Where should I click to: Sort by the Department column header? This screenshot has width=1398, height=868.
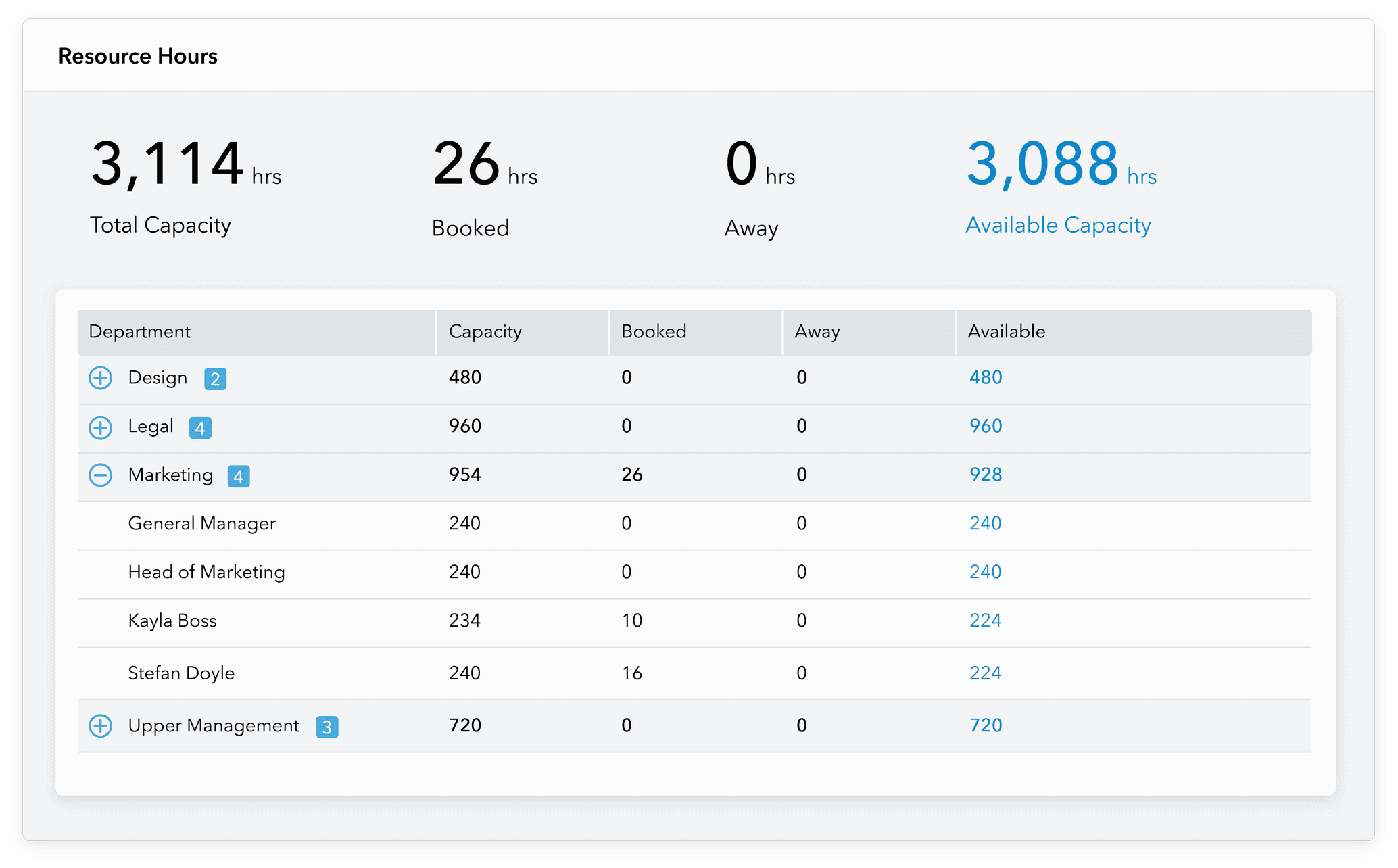coord(139,331)
